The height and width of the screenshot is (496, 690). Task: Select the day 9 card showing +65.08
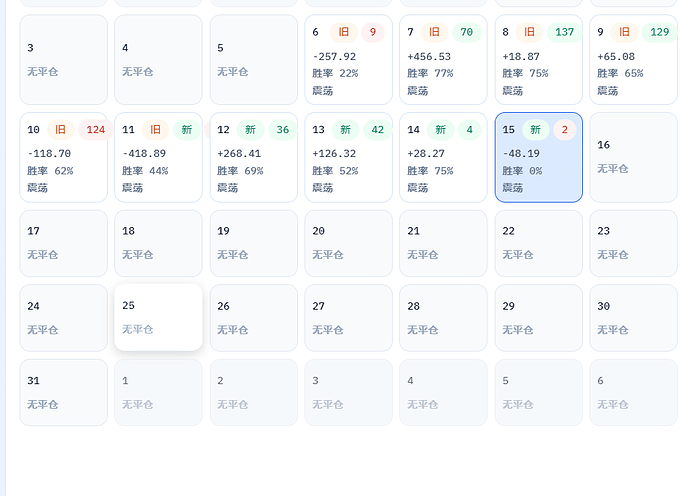[x=633, y=60]
